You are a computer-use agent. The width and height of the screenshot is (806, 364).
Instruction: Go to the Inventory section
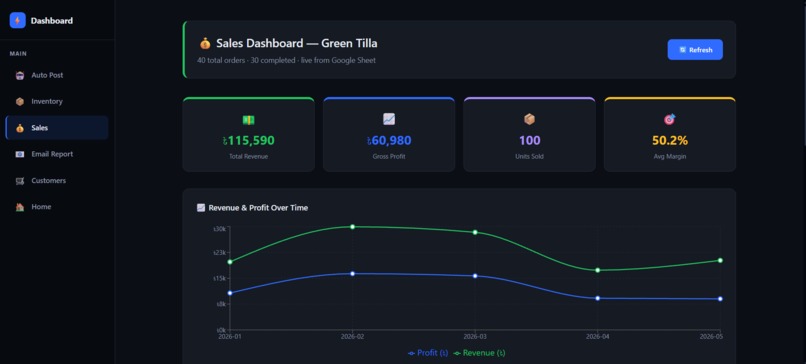coord(57,102)
